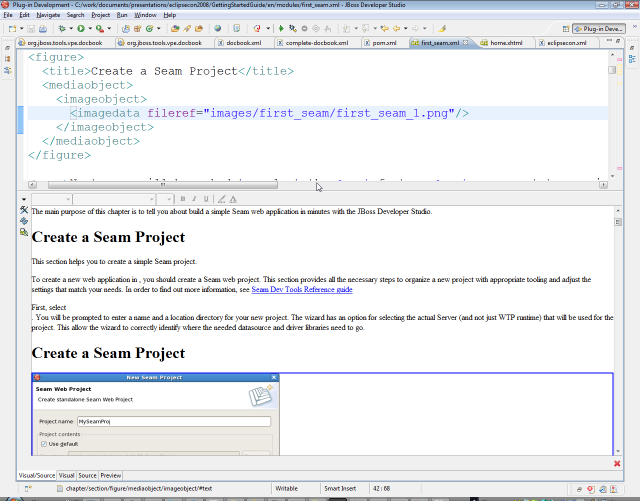Open the New Java Class dropdown arrow
Screen dimensions: 640x501
click(x=159, y=29)
